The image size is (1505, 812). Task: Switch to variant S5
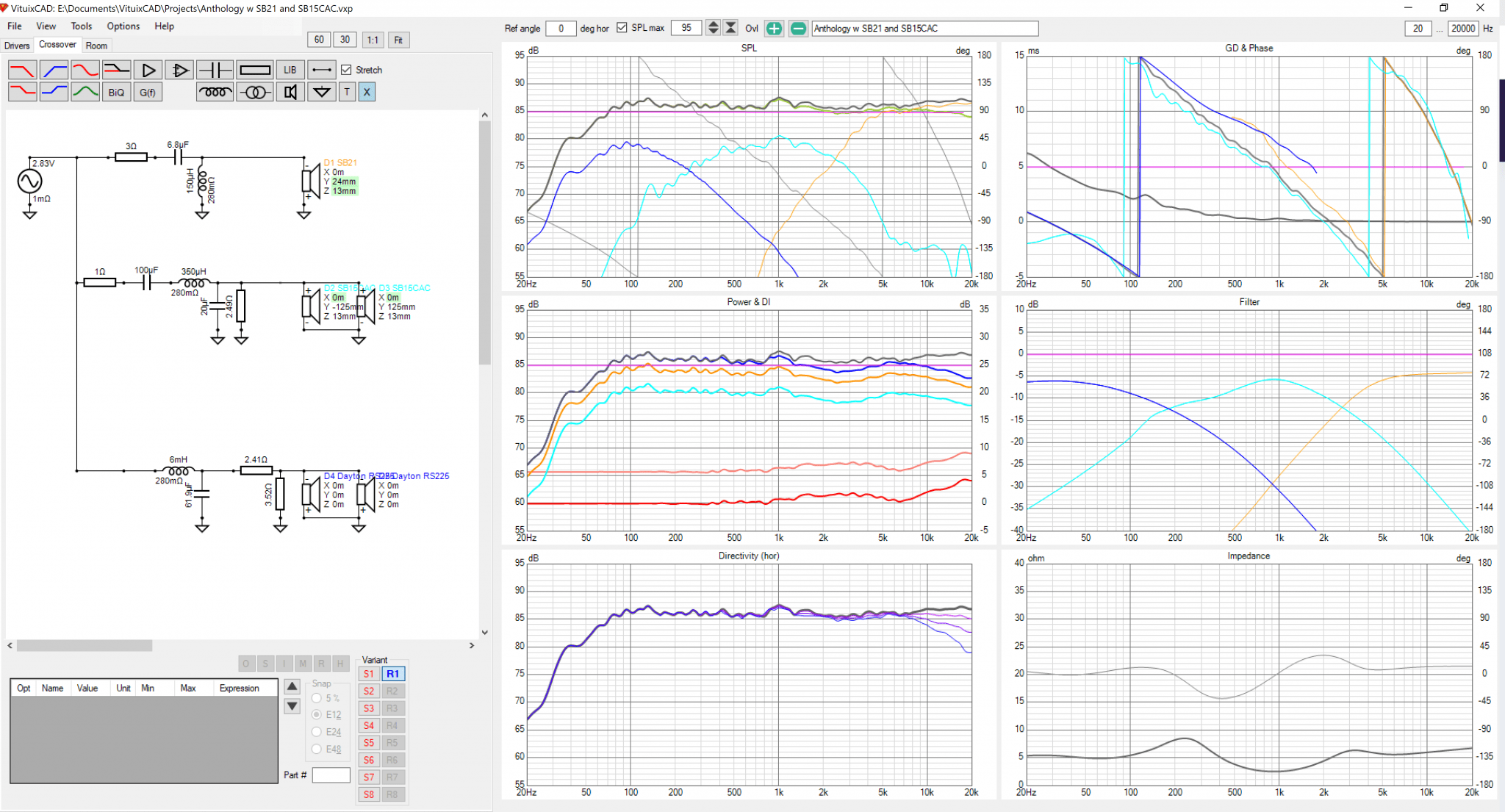click(x=369, y=743)
